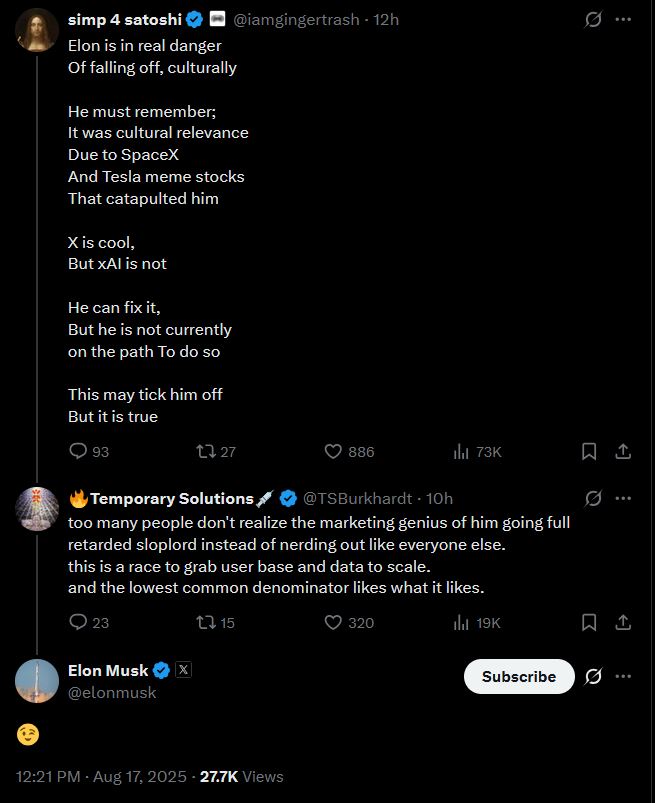Screen dimensions: 655x803
Task: Bookmark Temporary Solutions' comment
Action: [590, 622]
